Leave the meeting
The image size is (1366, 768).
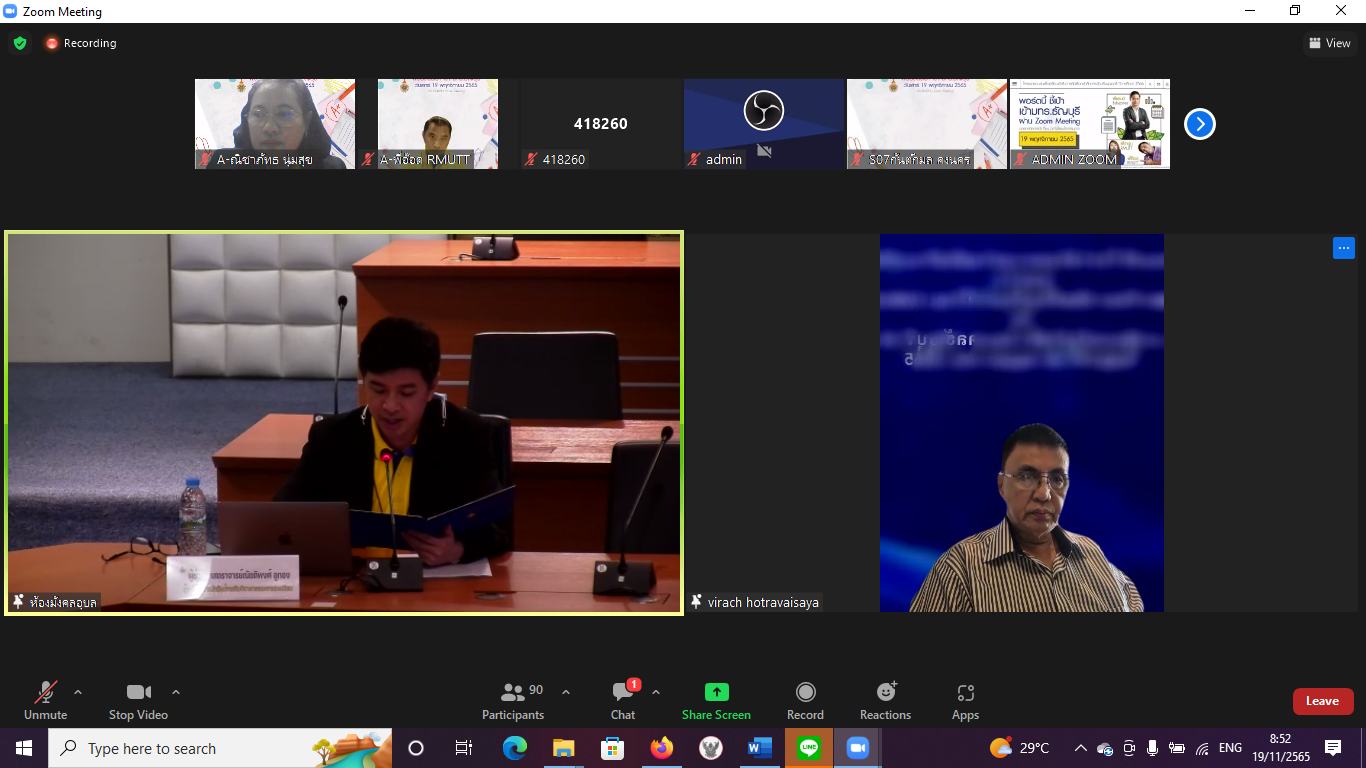click(1322, 701)
